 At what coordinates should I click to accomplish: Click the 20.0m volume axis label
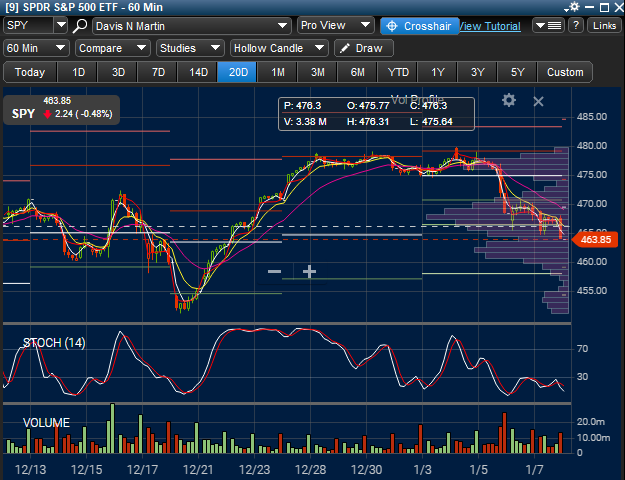[x=591, y=422]
